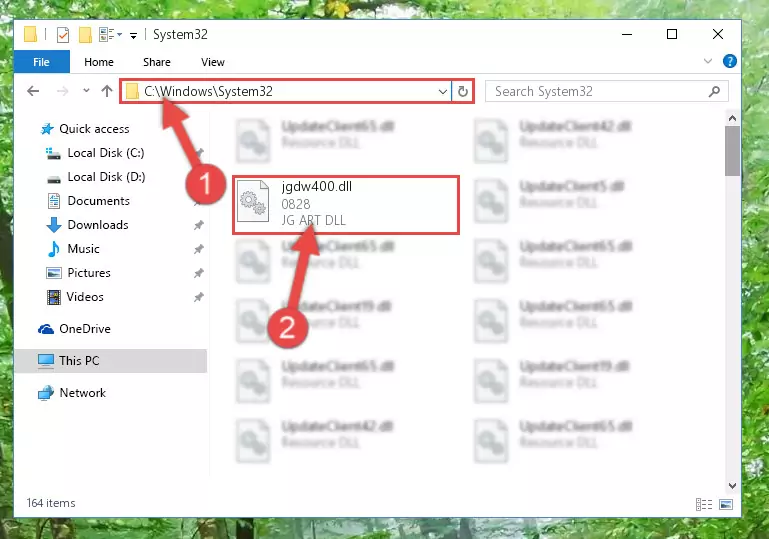Viewport: 769px width, 539px height.
Task: Open Music in the sidebar
Action: [73, 249]
